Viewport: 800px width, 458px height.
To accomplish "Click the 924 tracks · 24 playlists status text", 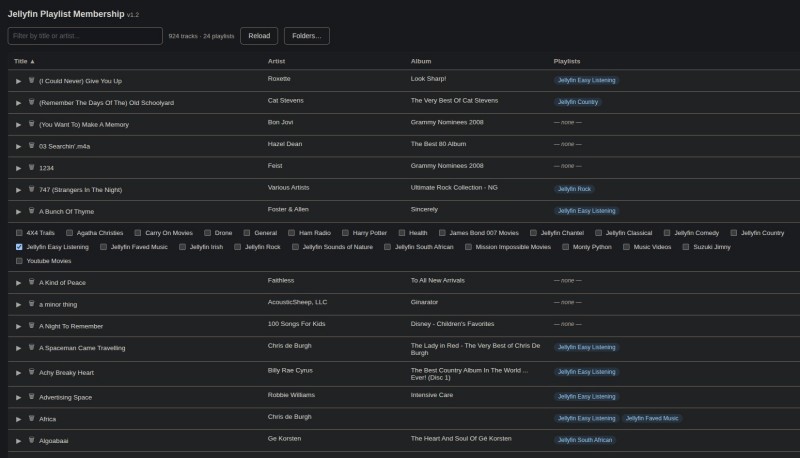I will 202,36.
